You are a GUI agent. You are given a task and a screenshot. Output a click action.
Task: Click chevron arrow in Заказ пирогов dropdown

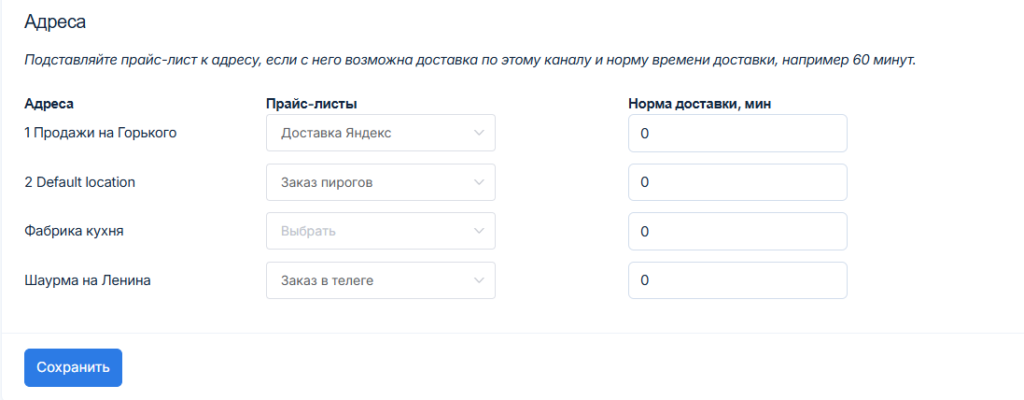tap(479, 182)
